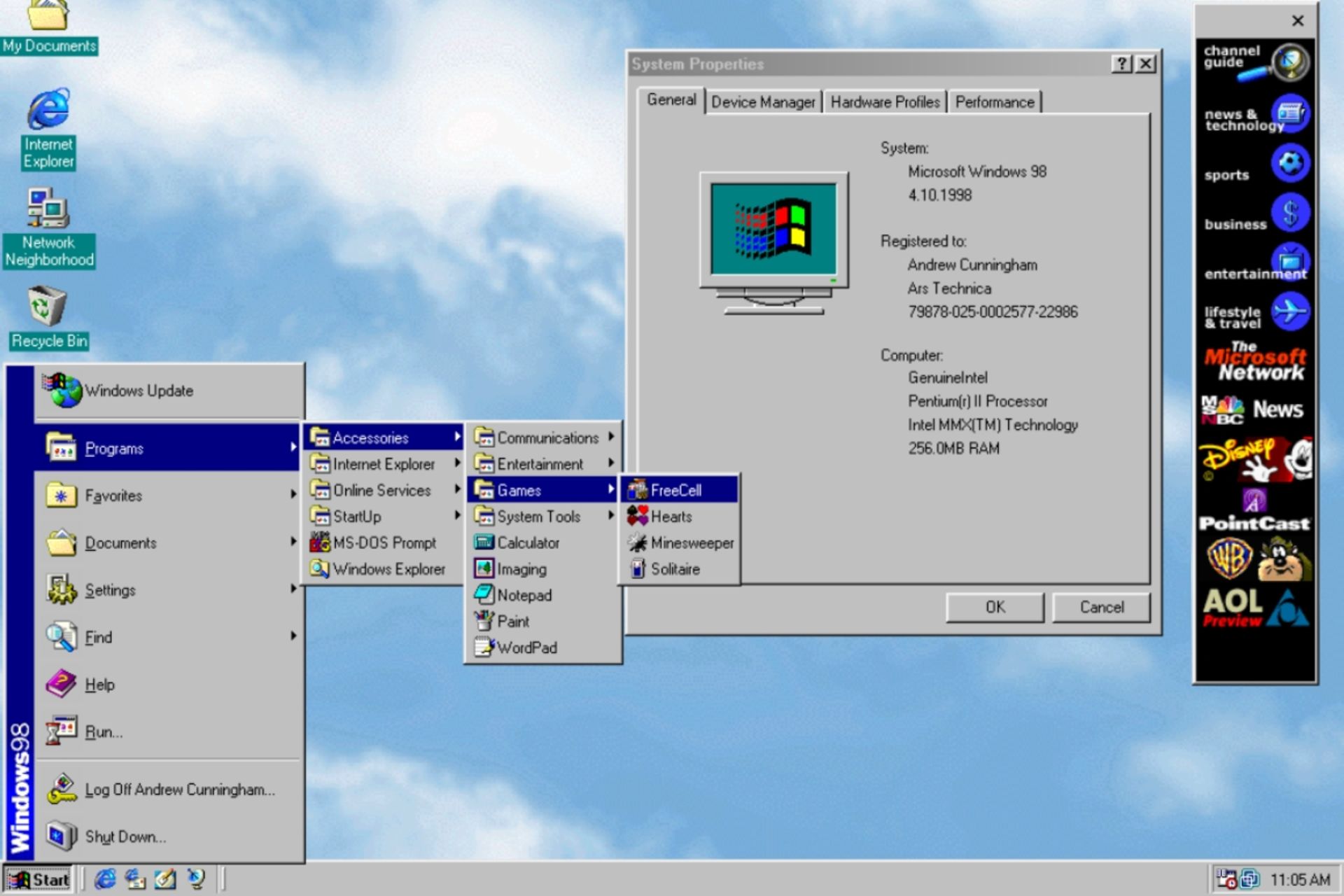Click the Start button
The width and height of the screenshot is (1344, 896).
pos(38,879)
